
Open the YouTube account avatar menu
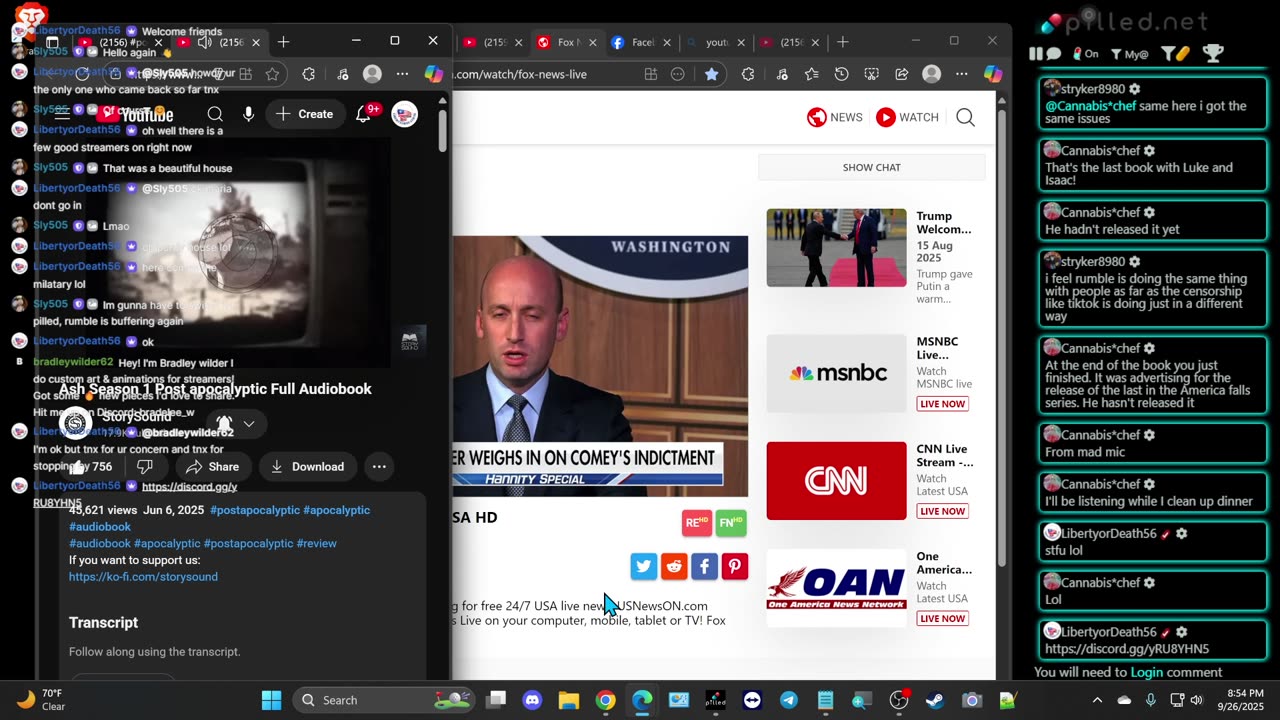(404, 114)
